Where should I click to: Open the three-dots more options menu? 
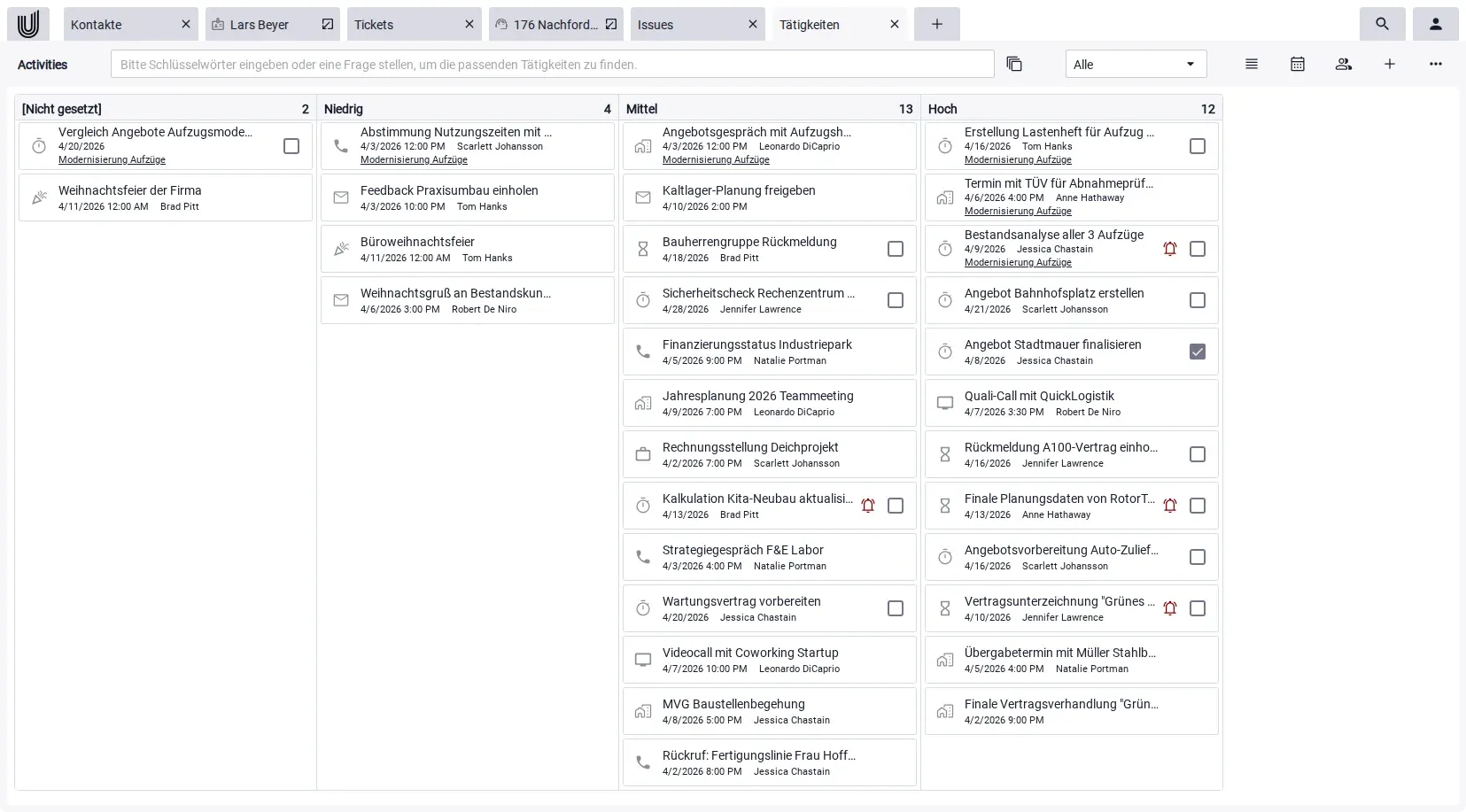tap(1436, 64)
